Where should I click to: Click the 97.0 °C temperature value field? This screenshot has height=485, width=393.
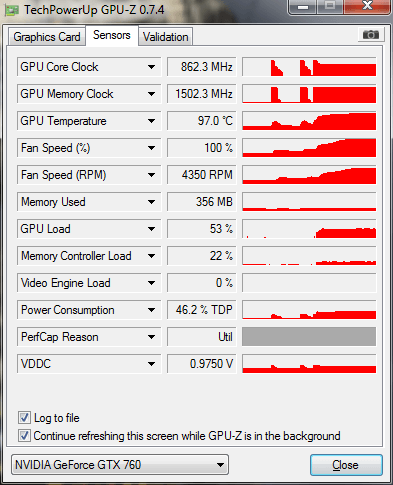[202, 121]
